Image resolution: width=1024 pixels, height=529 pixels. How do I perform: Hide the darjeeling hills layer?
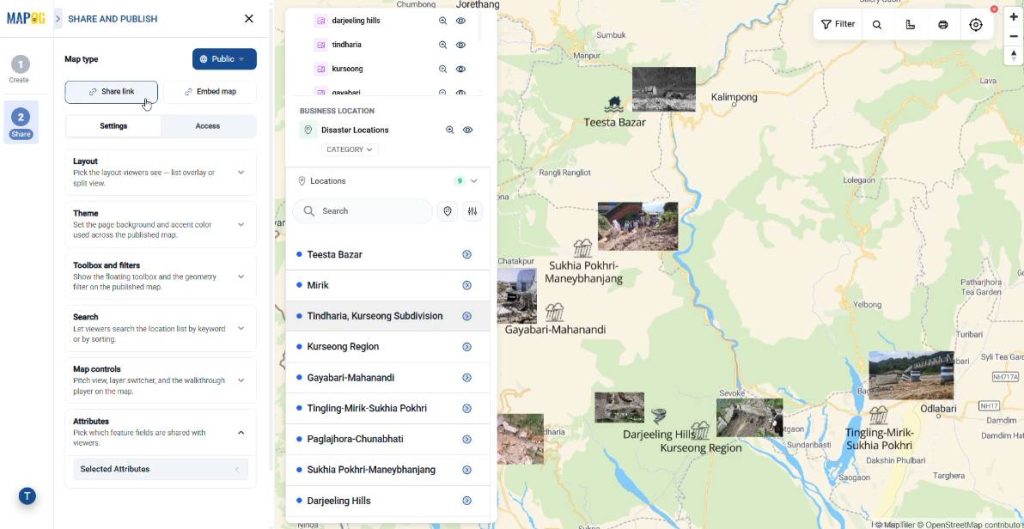461,21
